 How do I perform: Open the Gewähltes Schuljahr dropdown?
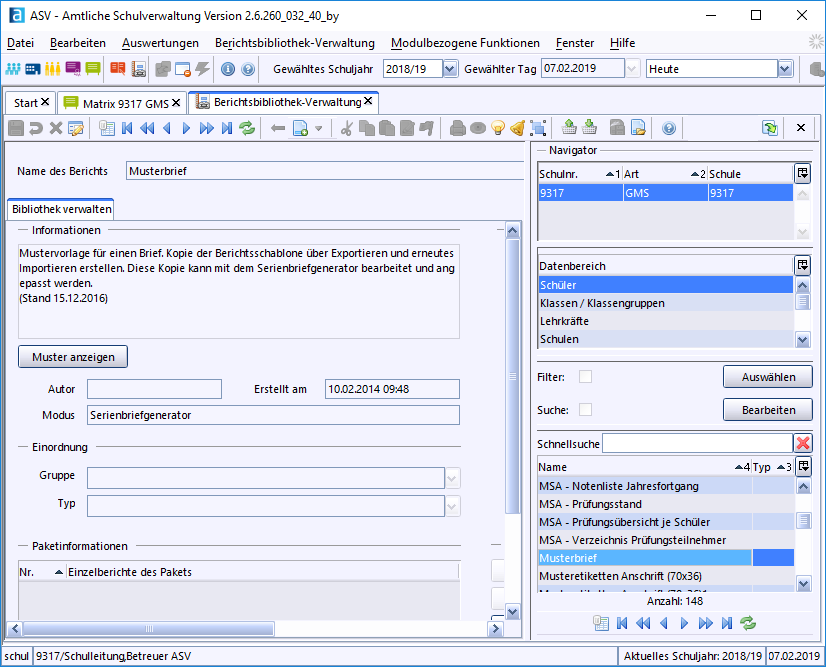tap(450, 69)
